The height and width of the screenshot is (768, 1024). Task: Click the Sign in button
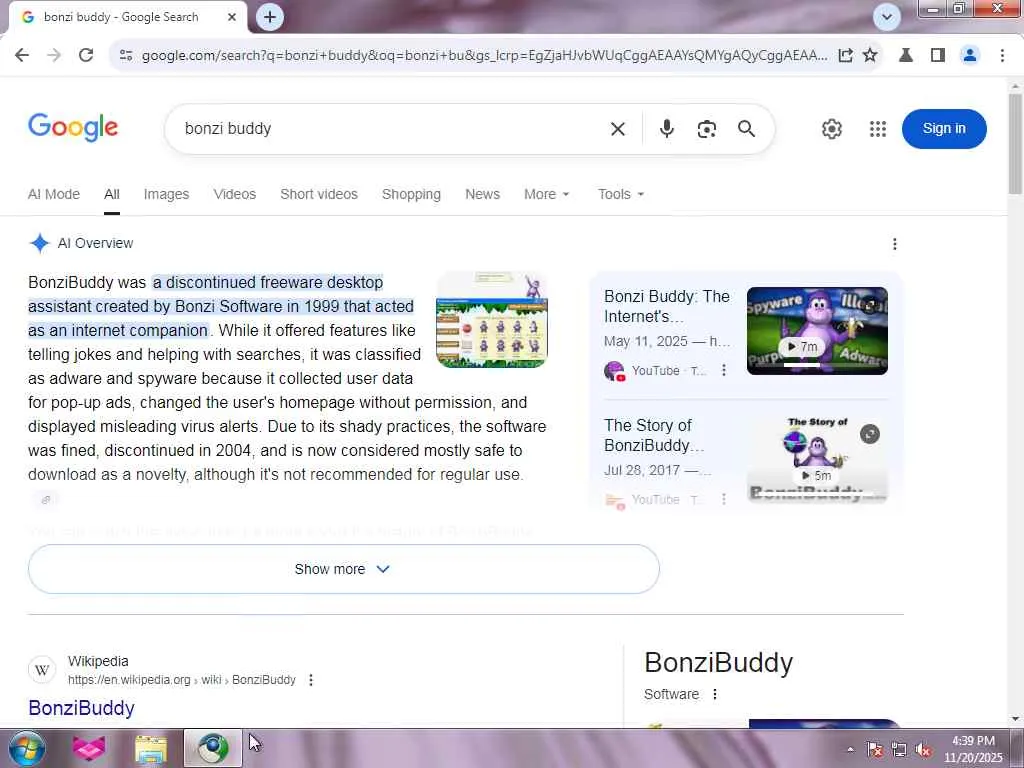tap(944, 129)
